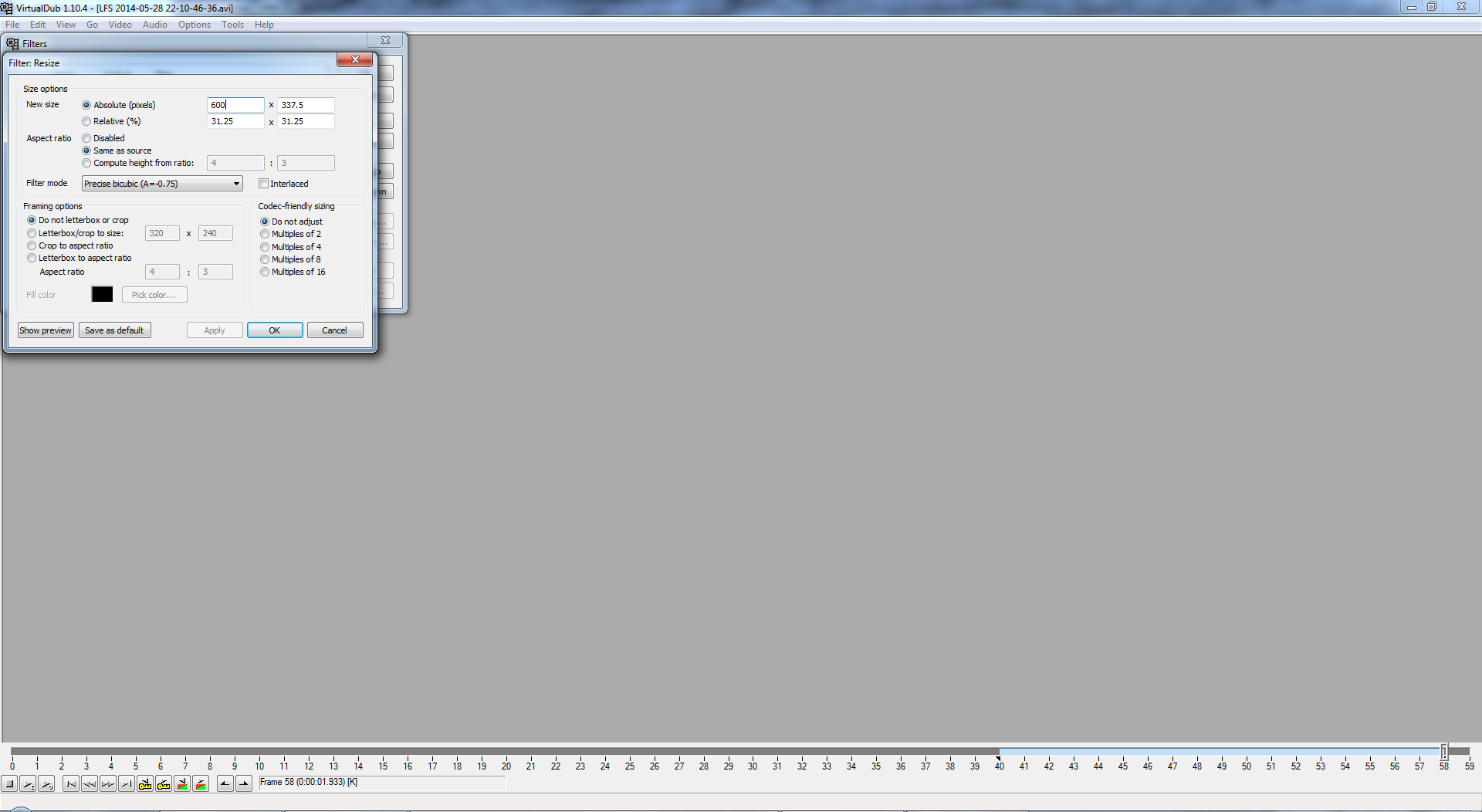Click the Show preview button

click(x=46, y=330)
